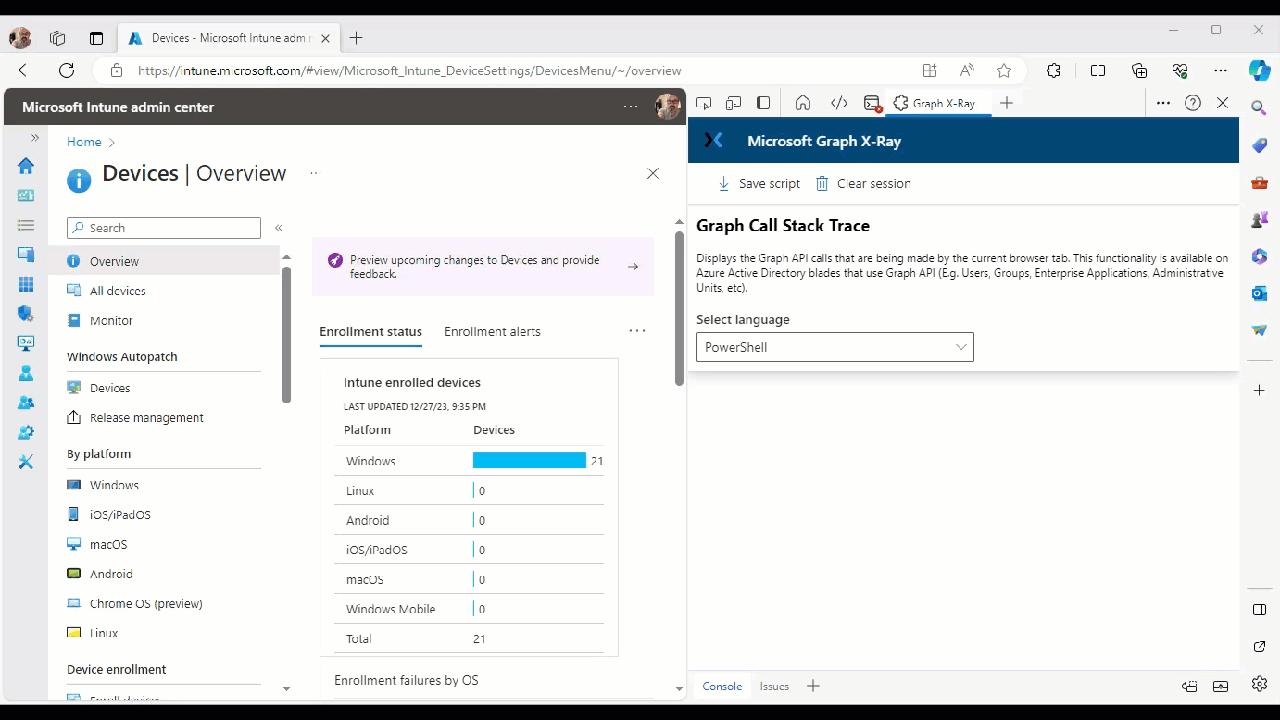Image resolution: width=1280 pixels, height=720 pixels.
Task: Open Endpoint security shield icon in sidebar
Action: coord(26,314)
